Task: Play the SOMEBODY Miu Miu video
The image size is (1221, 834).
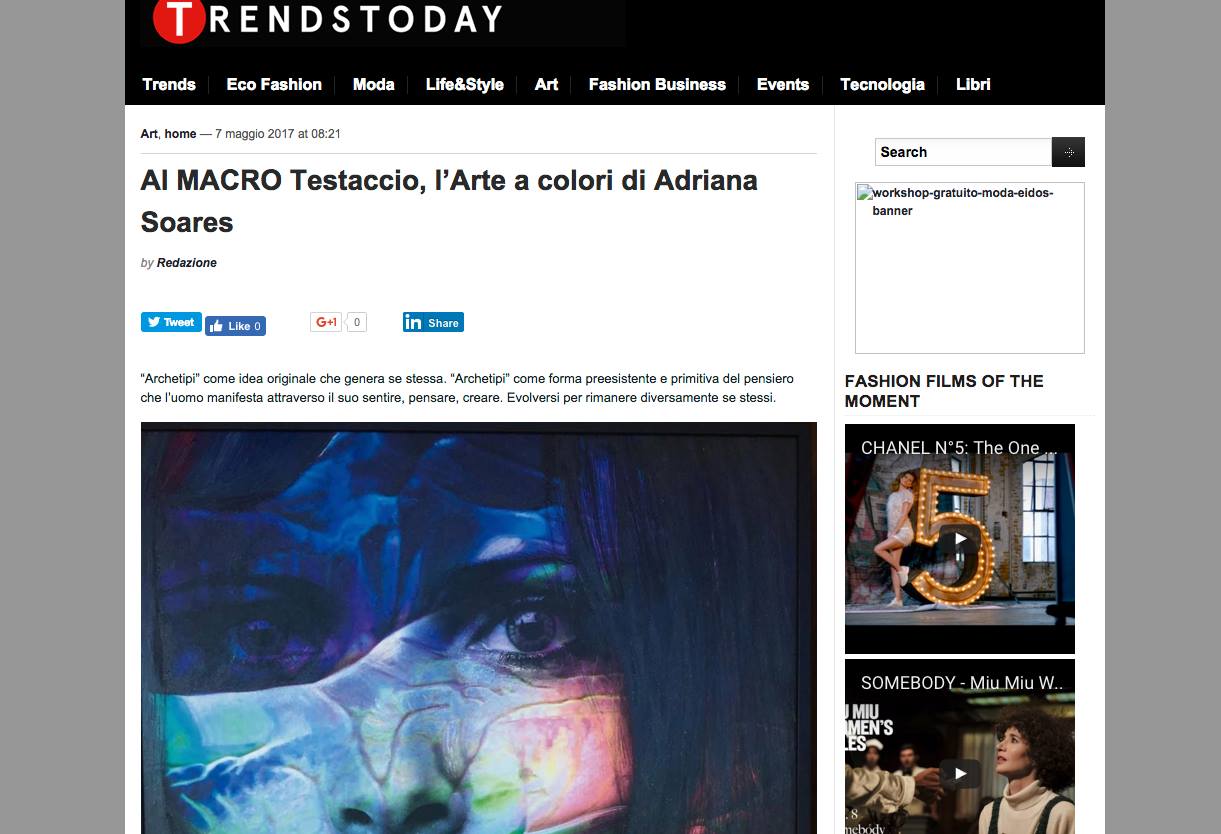Action: tap(960, 773)
